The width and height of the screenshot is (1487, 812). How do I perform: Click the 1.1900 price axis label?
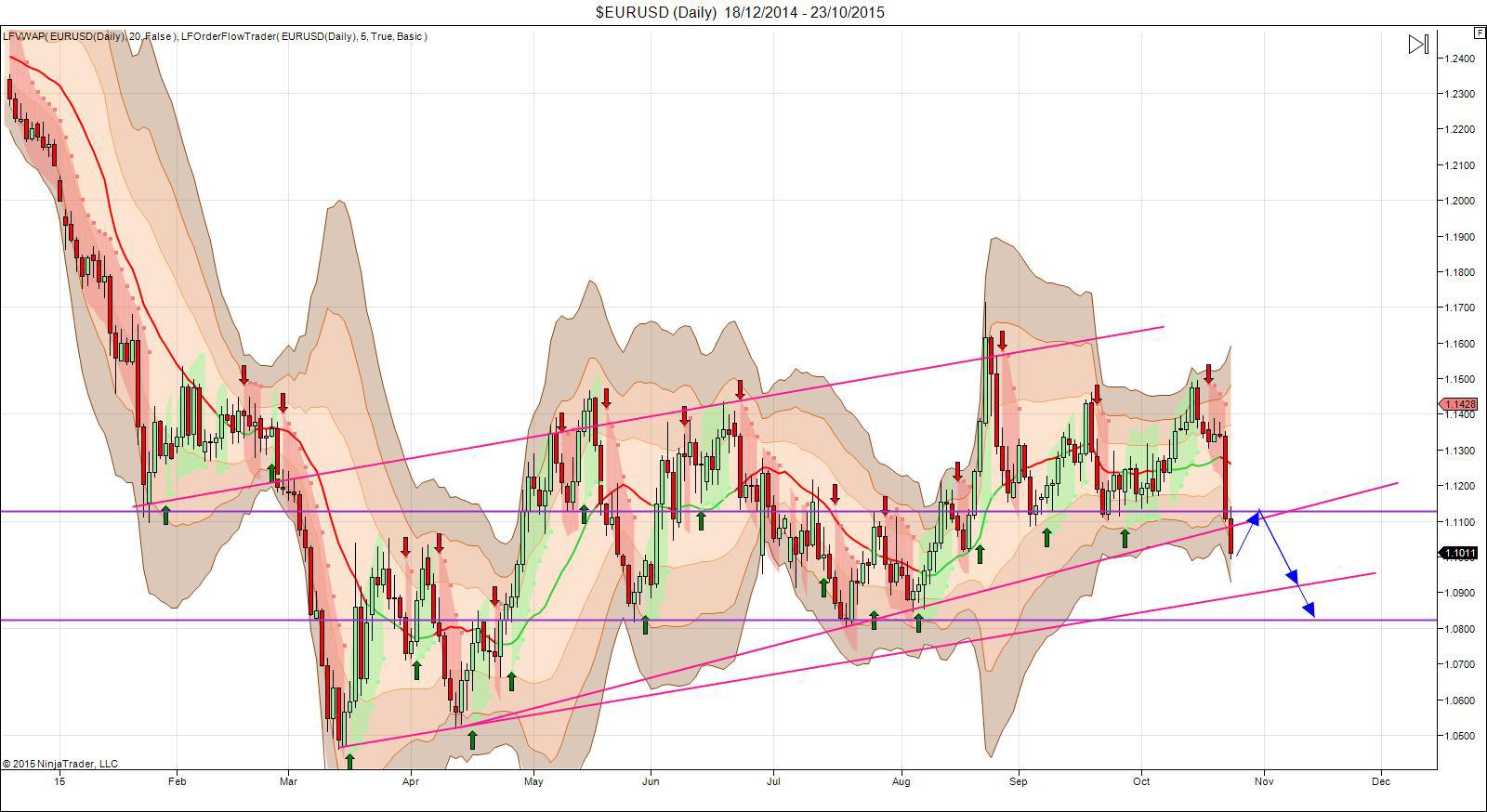coord(1462,237)
